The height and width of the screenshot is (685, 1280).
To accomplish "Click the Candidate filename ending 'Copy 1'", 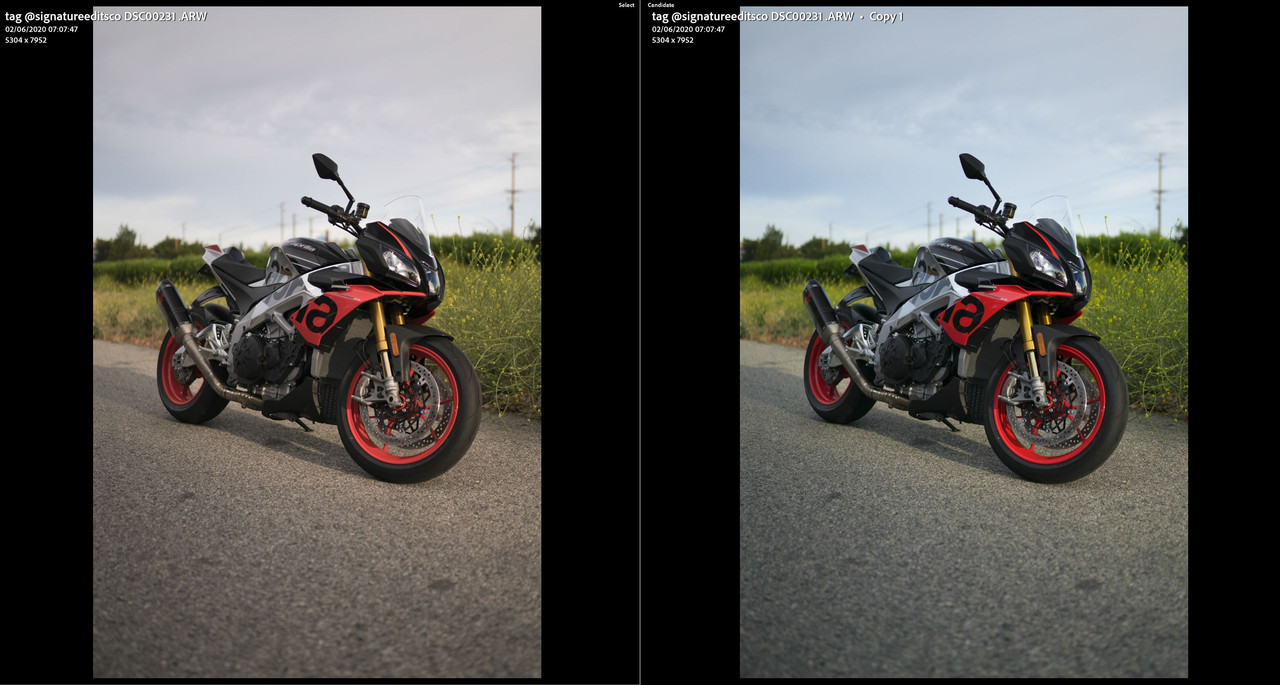I will (x=777, y=16).
